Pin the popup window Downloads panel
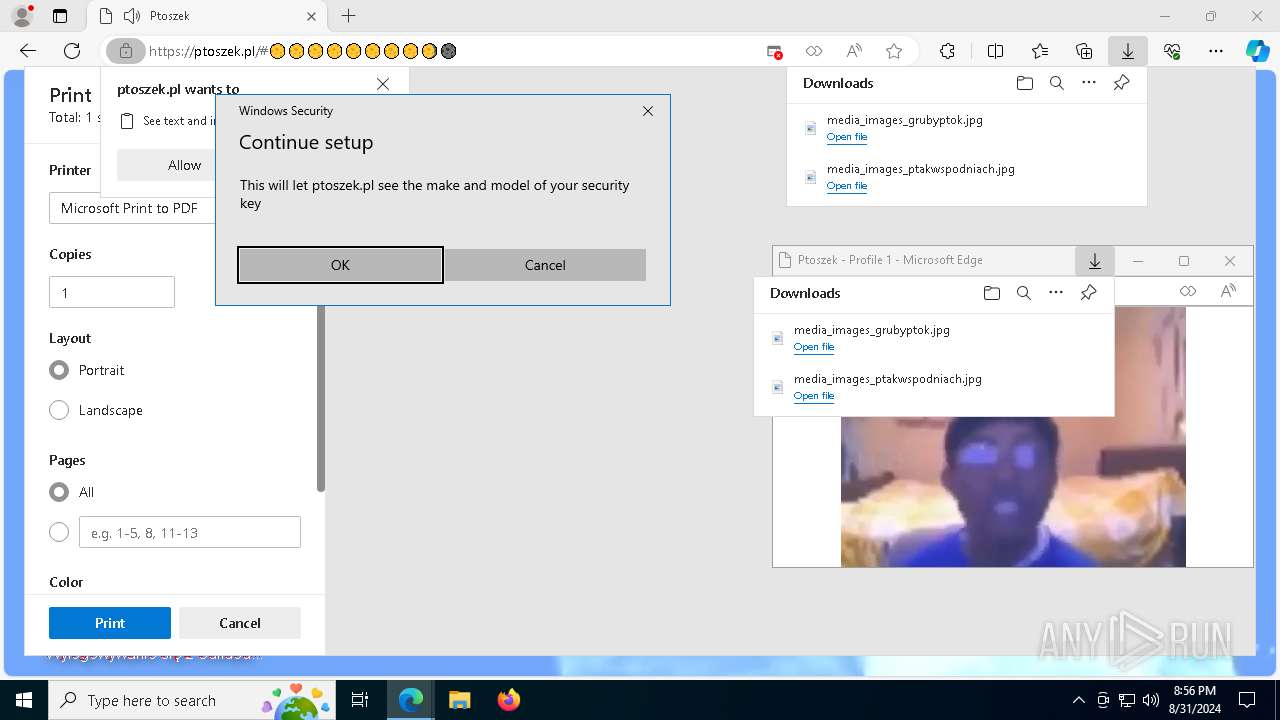 pyautogui.click(x=1088, y=293)
